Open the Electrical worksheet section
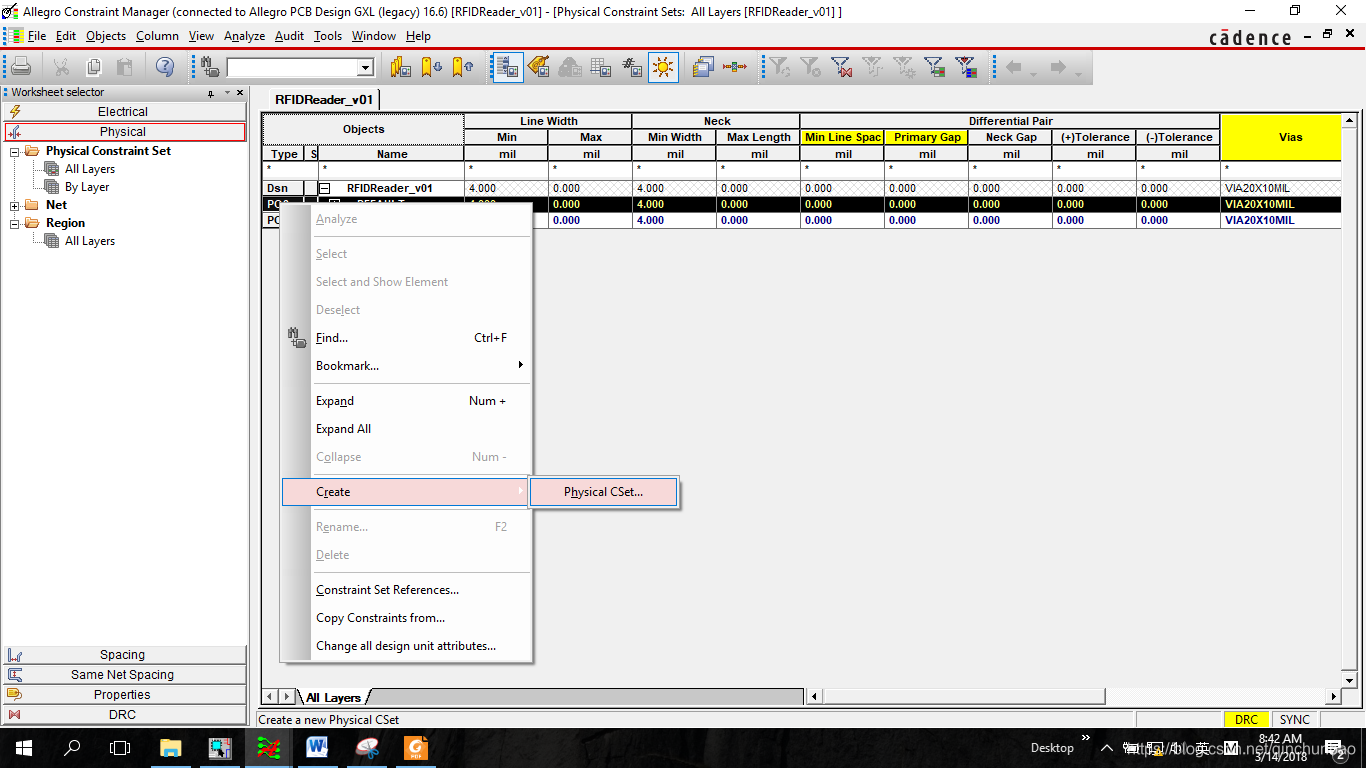 tap(123, 112)
